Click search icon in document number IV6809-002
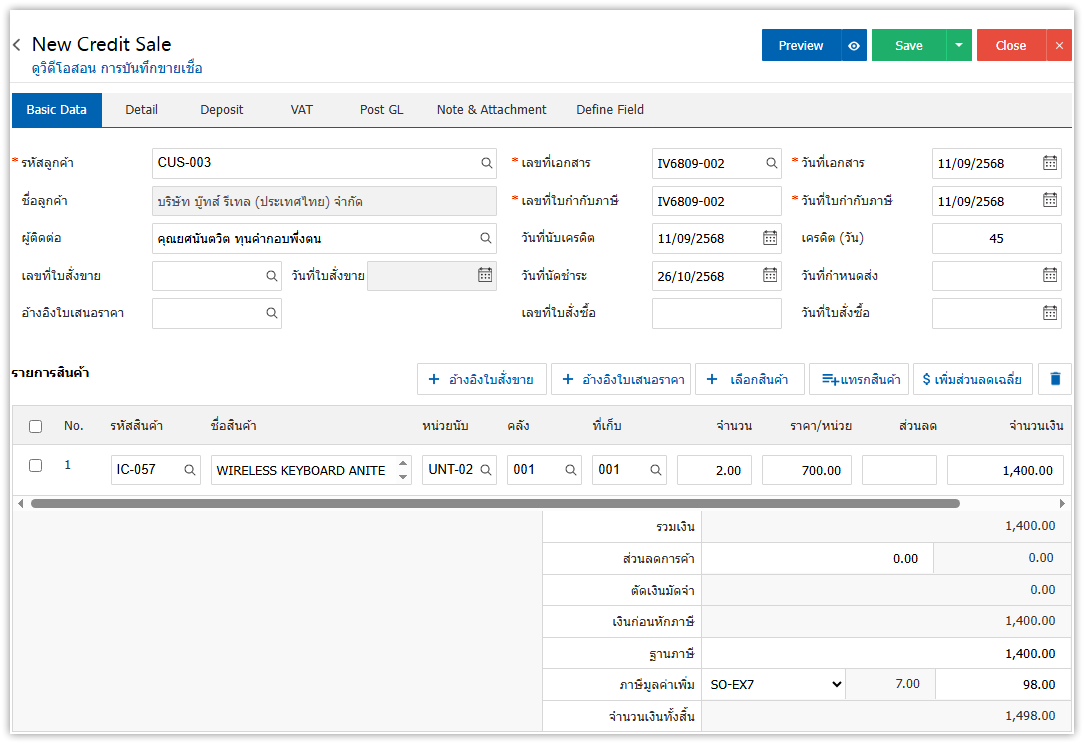Viewport: 1084px width, 744px height. [771, 163]
